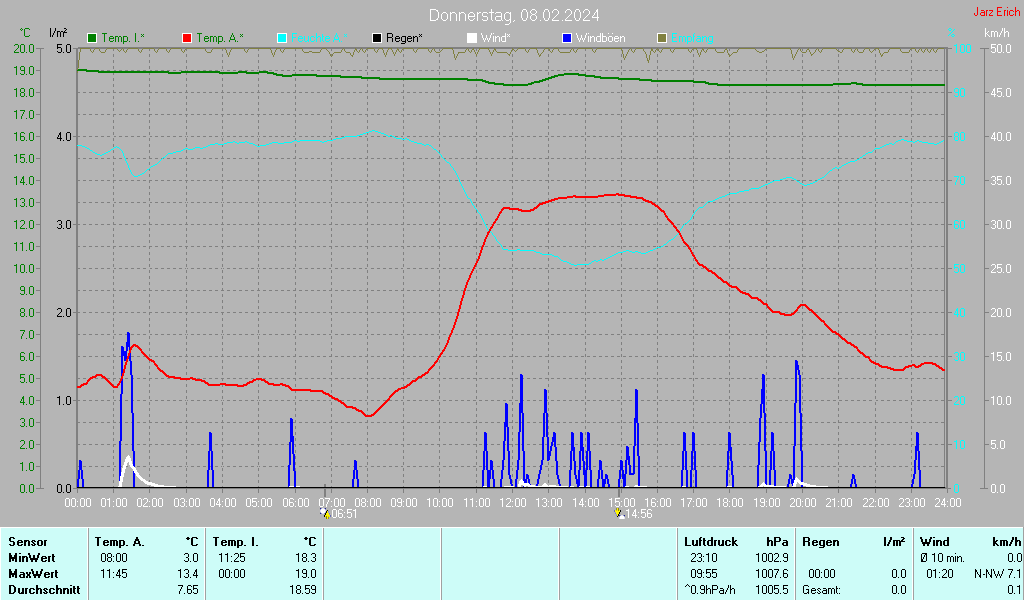Click the 'MinWert' row label
Viewport: 1024px width, 600px height.
31,558
